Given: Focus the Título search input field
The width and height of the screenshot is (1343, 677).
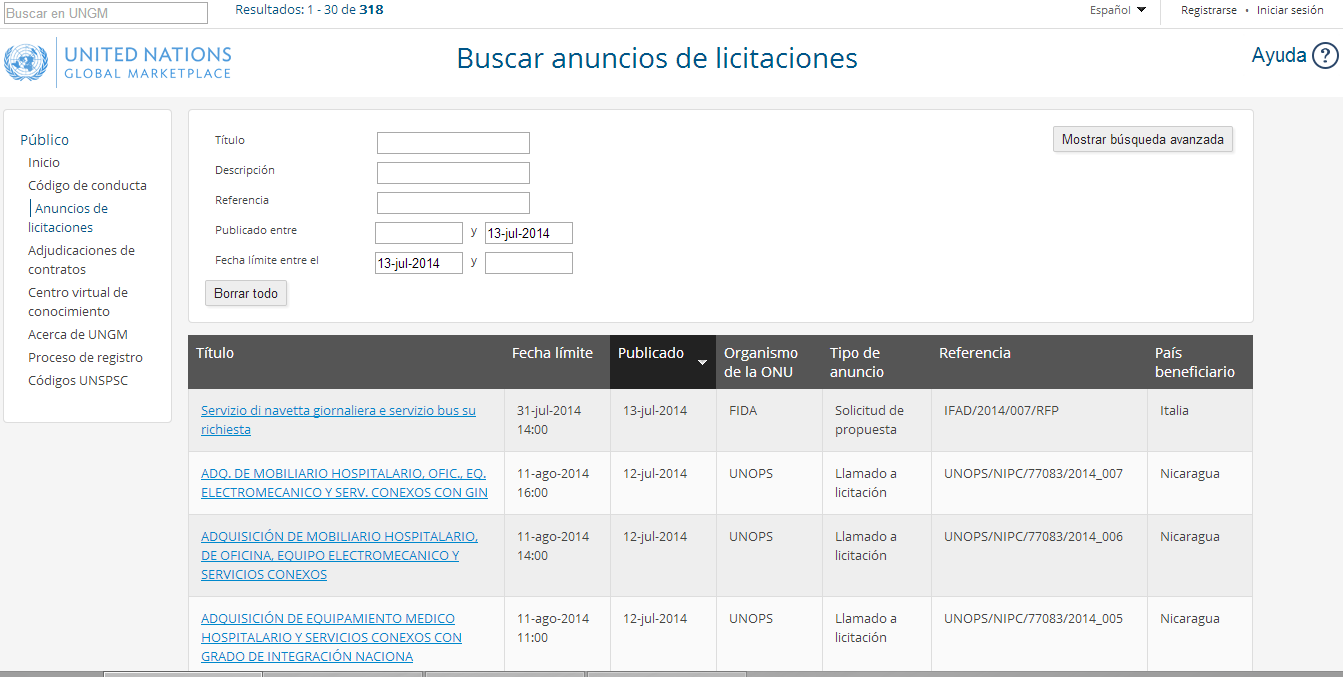Looking at the screenshot, I should point(453,143).
